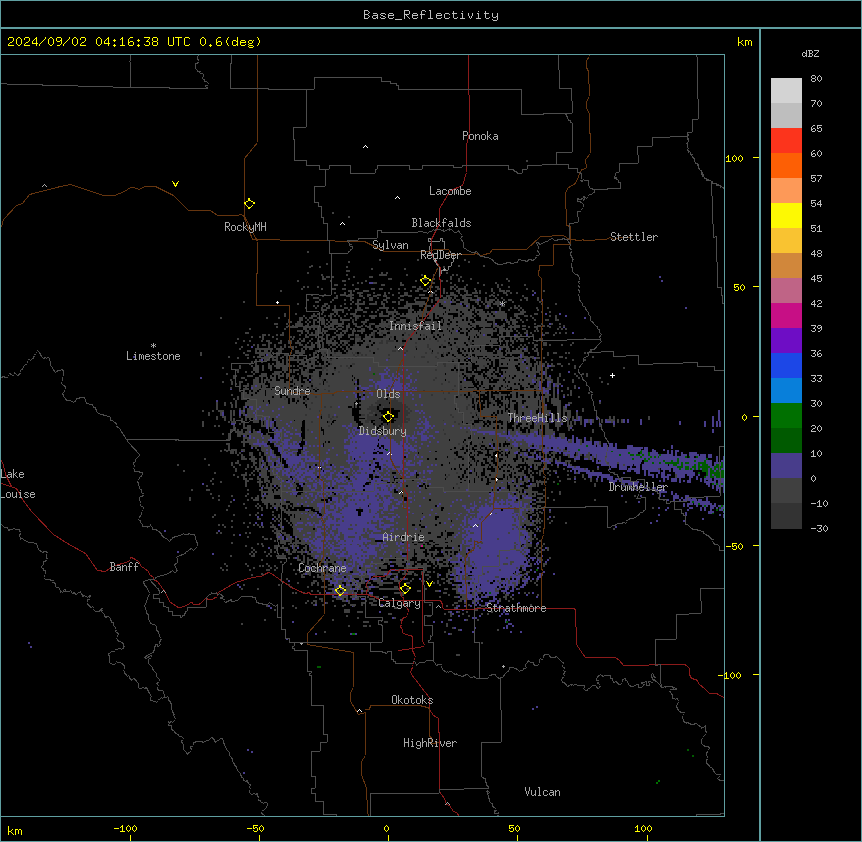Screen dimensions: 862x842
Task: Click the Strathmore town label
Action: coord(516,608)
